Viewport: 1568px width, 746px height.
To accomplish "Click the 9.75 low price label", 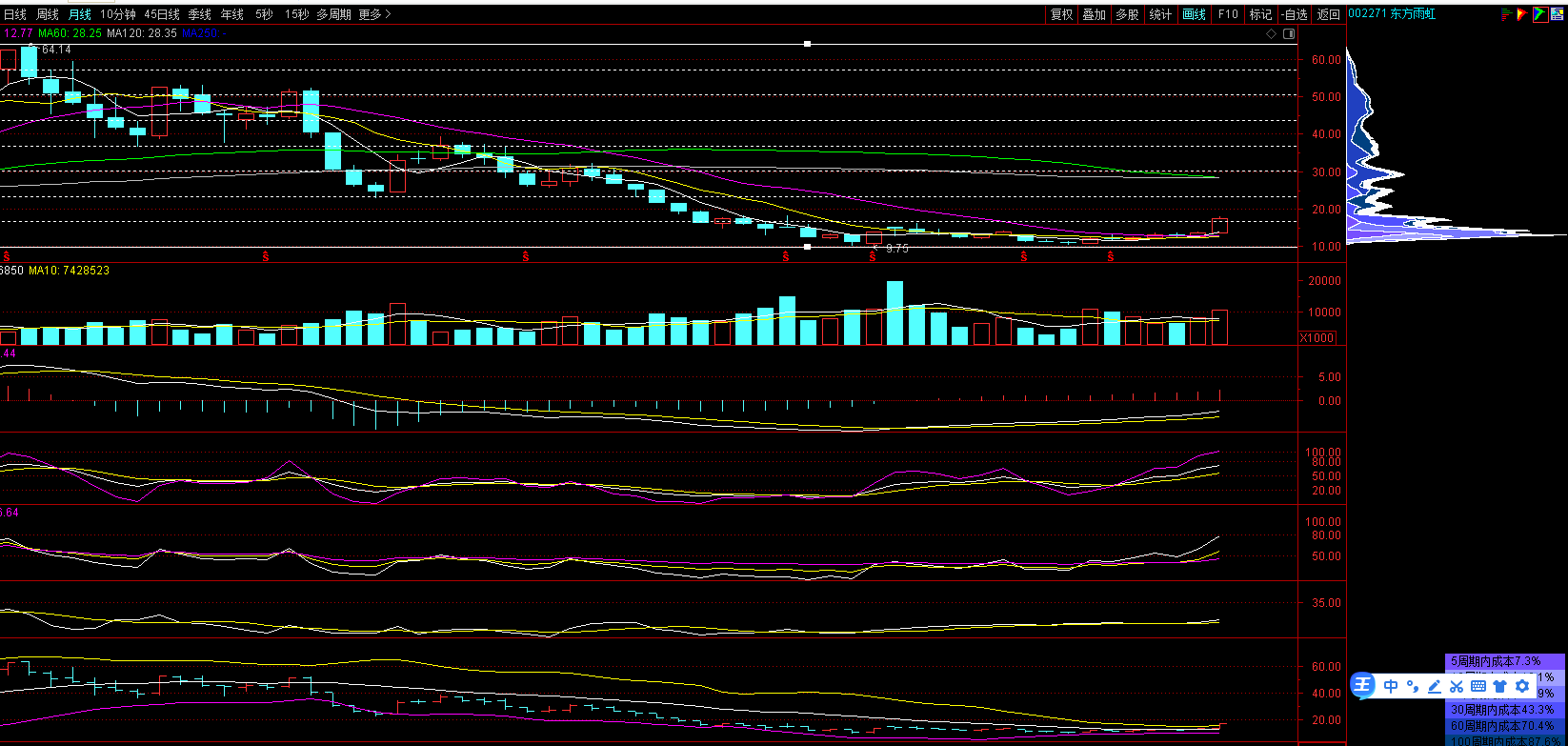I will tap(897, 248).
